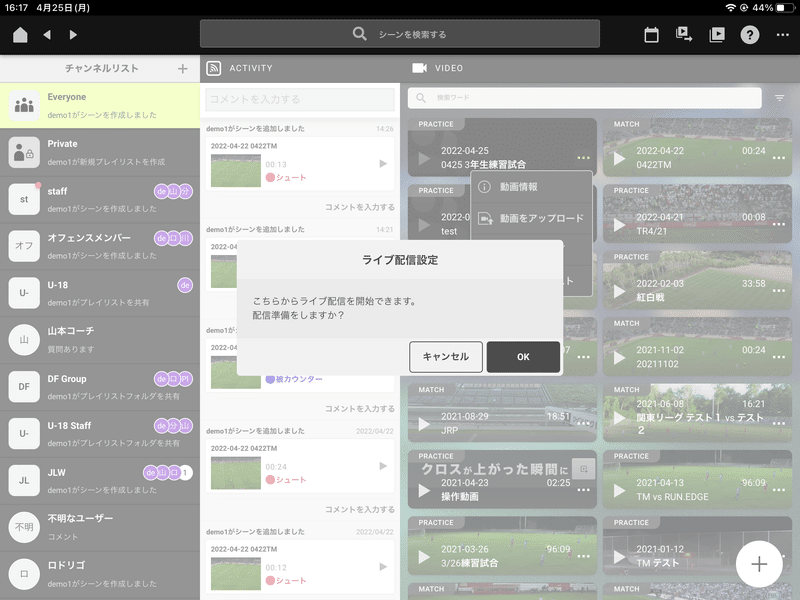Open the video list filter icon
This screenshot has height=600, width=800.
(780, 97)
